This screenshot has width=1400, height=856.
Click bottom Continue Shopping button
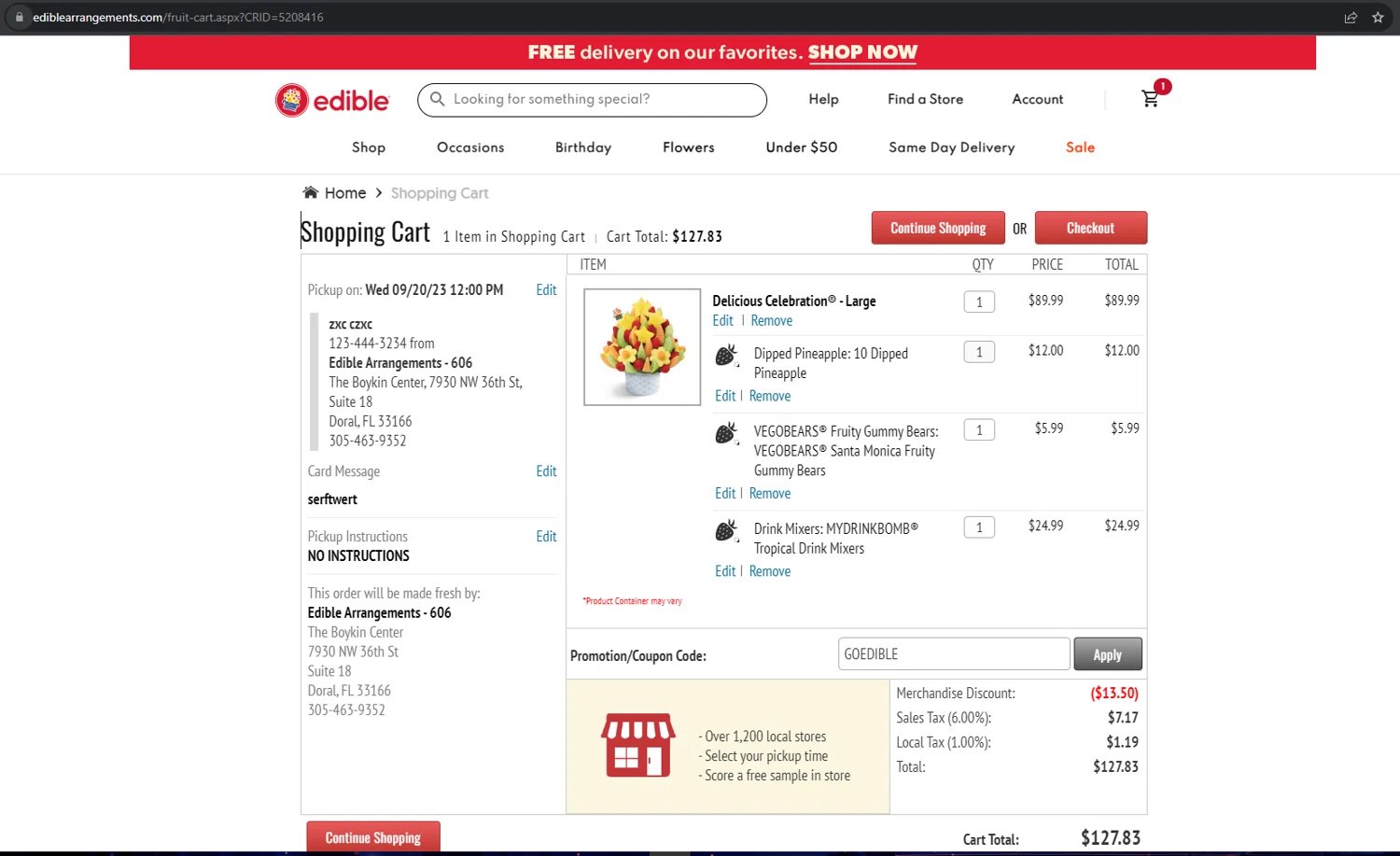point(373,837)
